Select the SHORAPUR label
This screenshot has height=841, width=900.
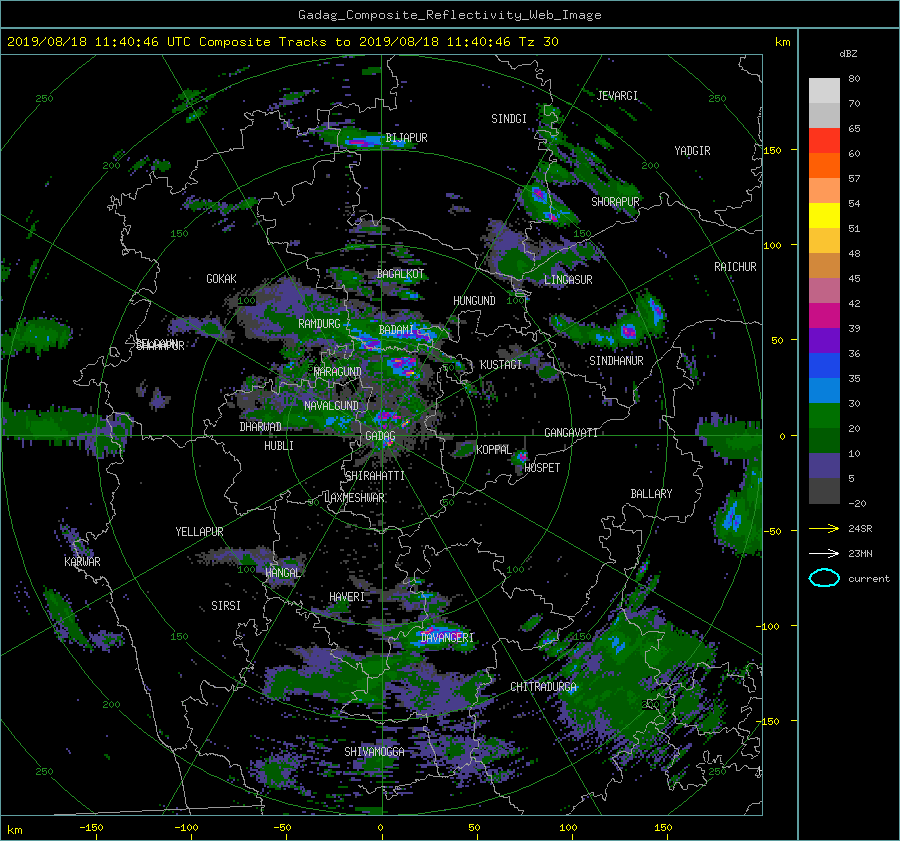click(x=615, y=202)
